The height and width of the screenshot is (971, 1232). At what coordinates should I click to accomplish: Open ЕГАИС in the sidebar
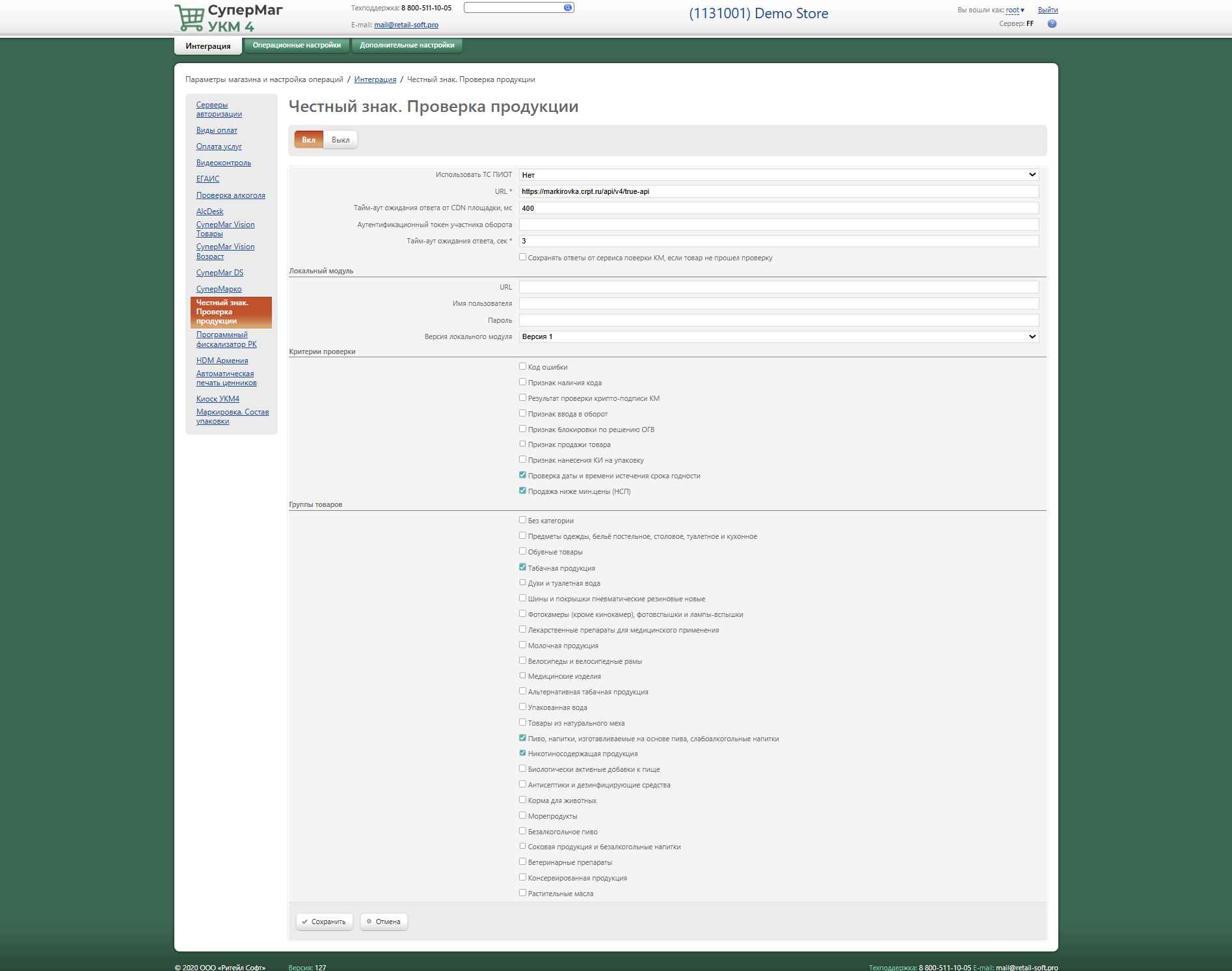click(x=208, y=179)
